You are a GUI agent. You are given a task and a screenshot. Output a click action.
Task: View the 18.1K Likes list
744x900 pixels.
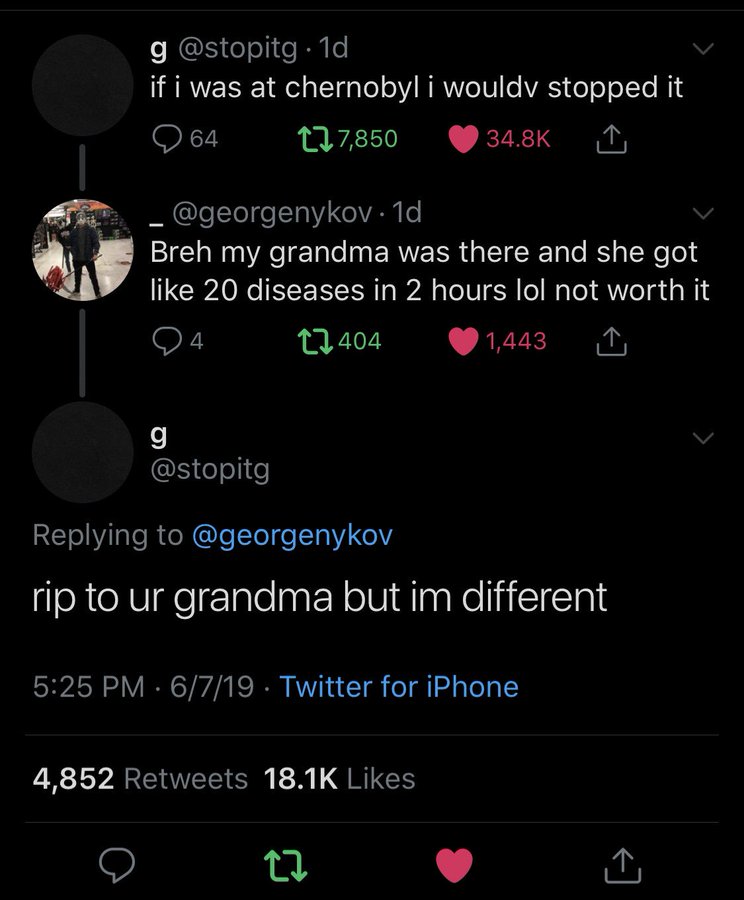coord(340,778)
